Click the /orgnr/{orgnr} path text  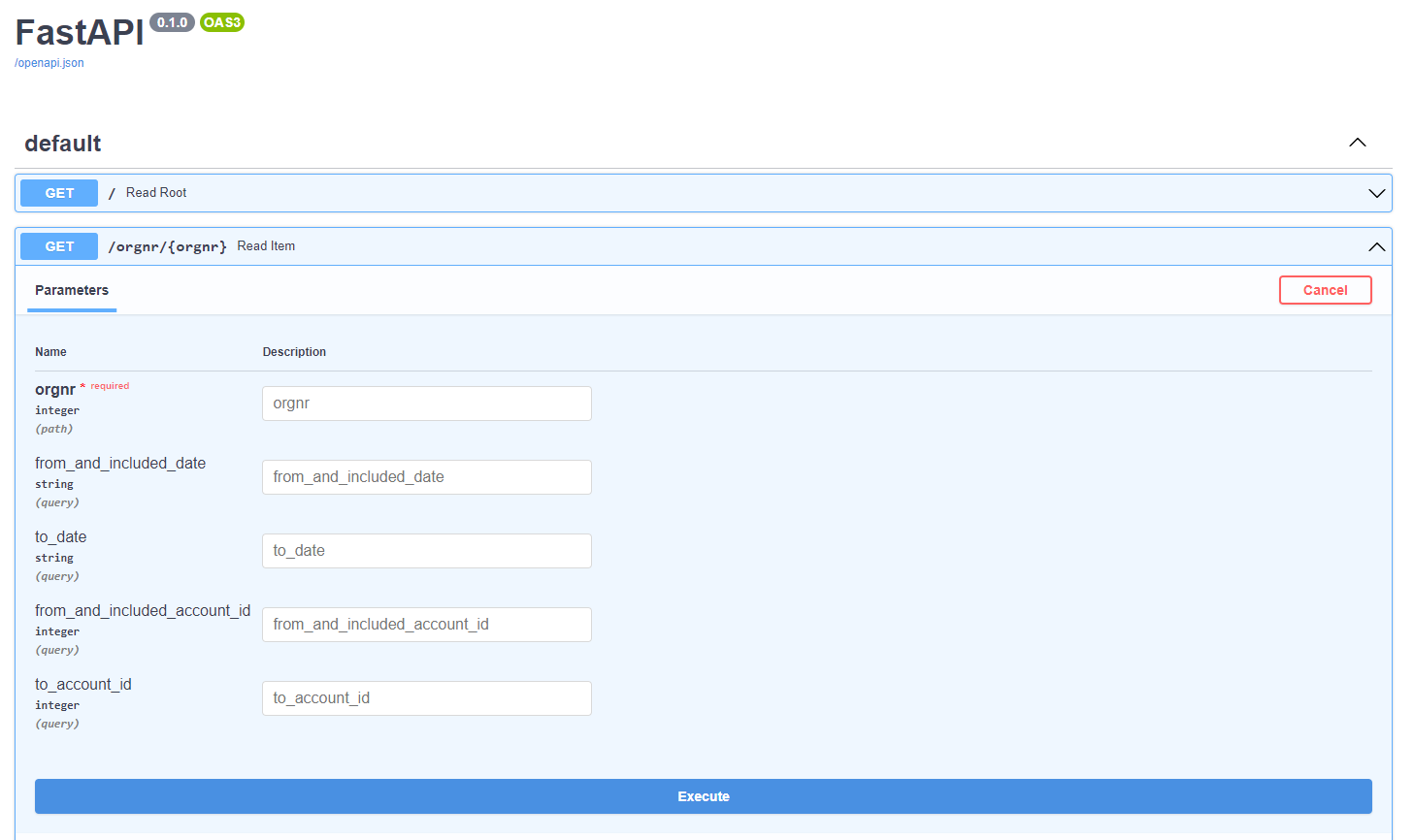(167, 246)
